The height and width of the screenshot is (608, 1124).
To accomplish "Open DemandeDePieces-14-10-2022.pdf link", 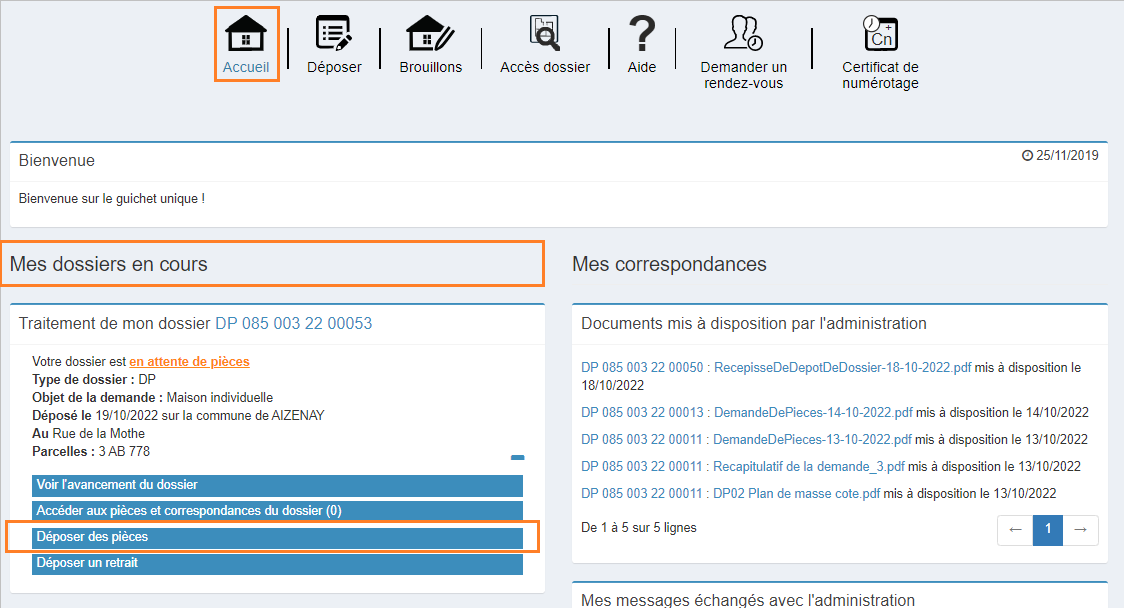I will [x=813, y=412].
